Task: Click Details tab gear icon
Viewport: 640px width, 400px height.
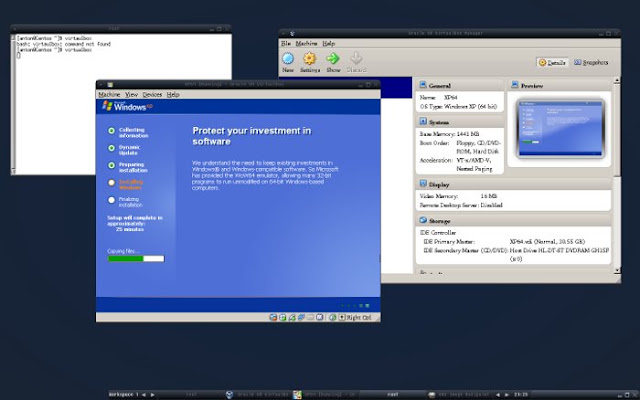Action: pyautogui.click(x=542, y=62)
